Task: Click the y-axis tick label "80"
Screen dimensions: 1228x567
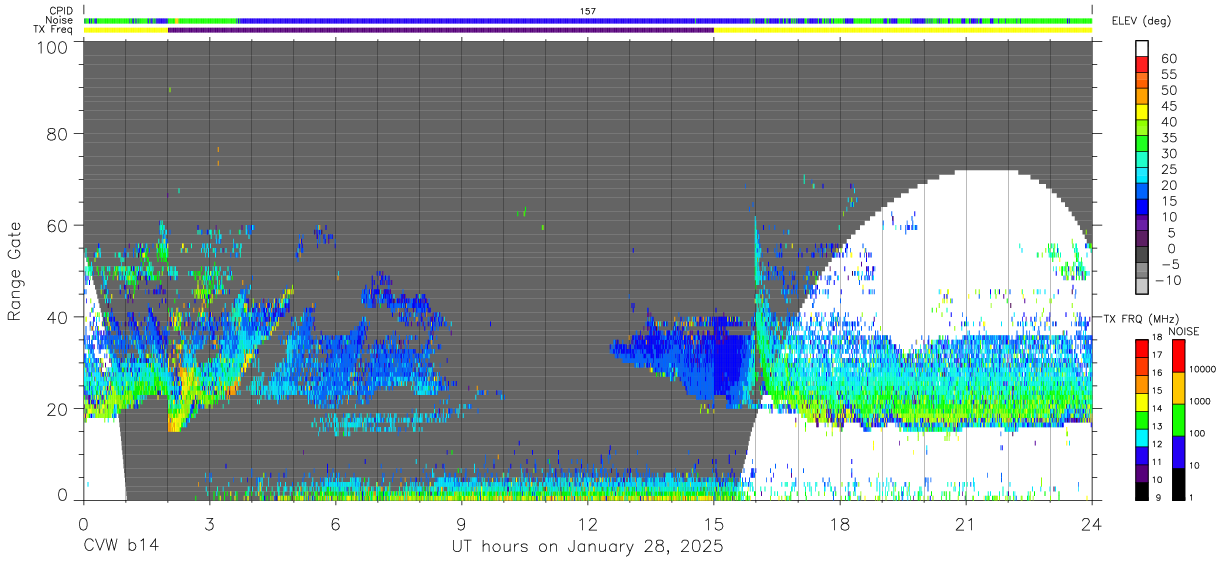Action: (58, 133)
